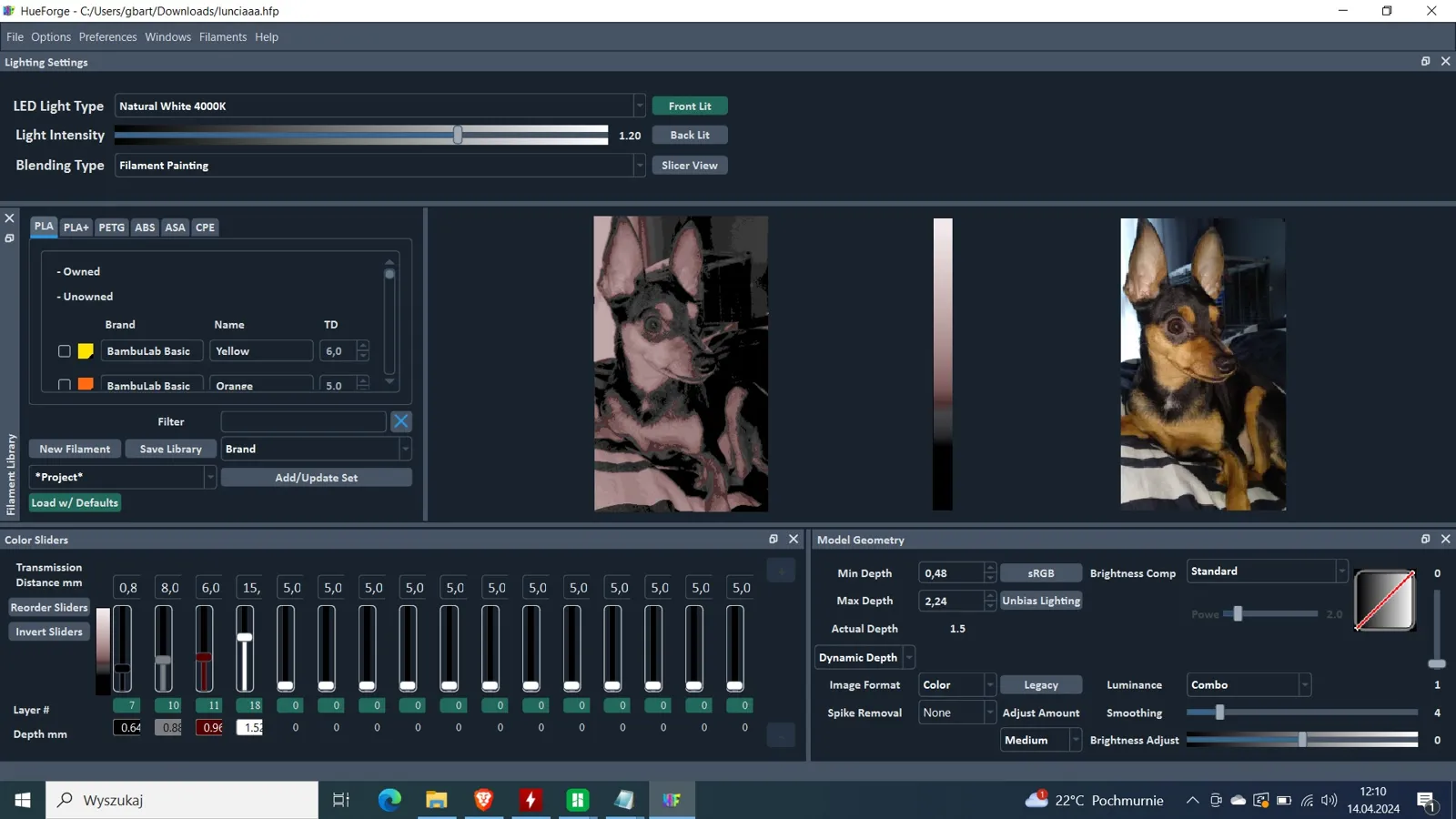Screen dimensions: 1456x819
Task: Open the LED Light Type dropdown
Action: click(380, 106)
